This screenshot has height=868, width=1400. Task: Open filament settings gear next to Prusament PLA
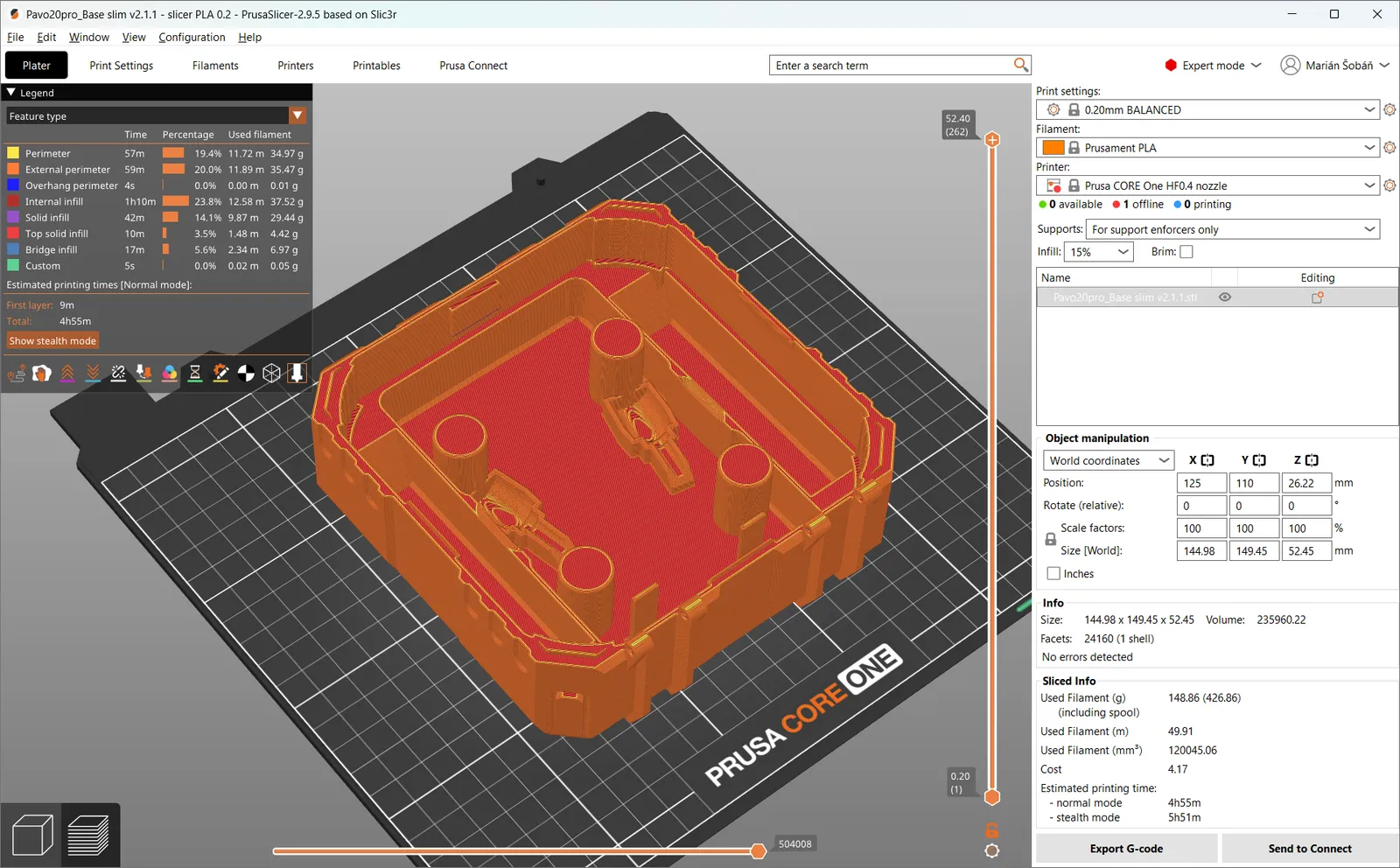tap(1389, 148)
